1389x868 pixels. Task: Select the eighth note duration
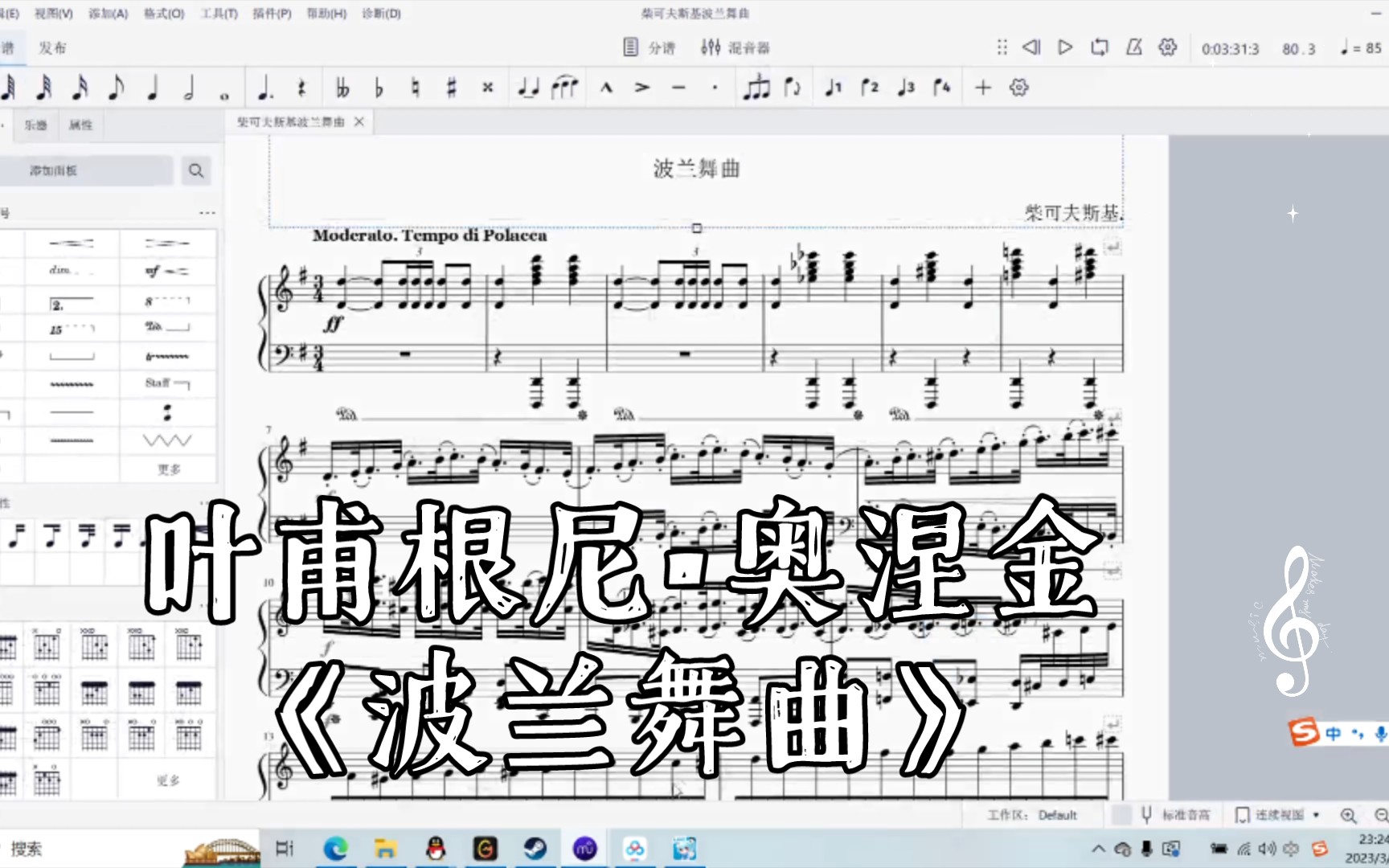[x=116, y=87]
